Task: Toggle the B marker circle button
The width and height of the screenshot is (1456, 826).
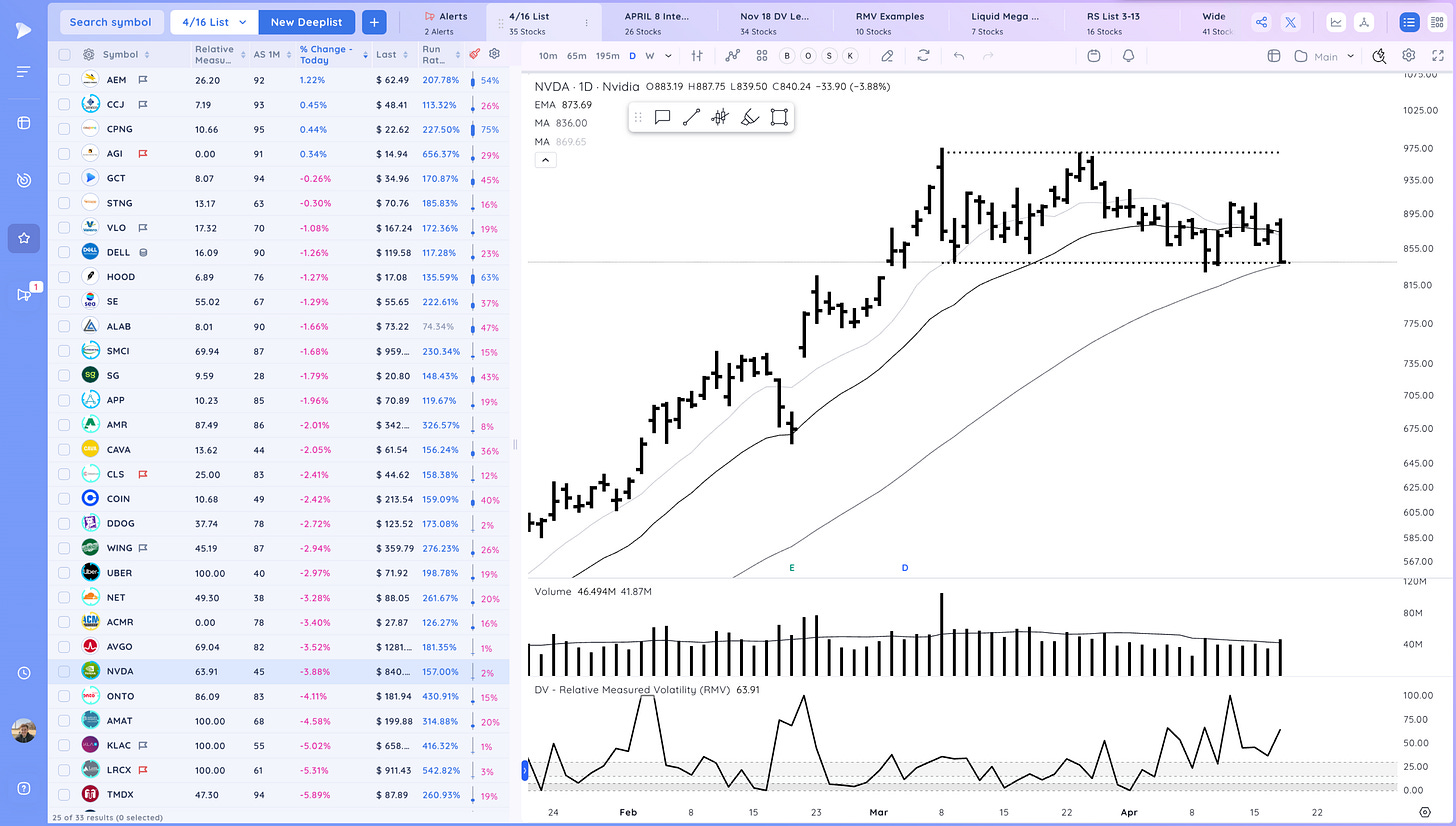Action: (787, 56)
